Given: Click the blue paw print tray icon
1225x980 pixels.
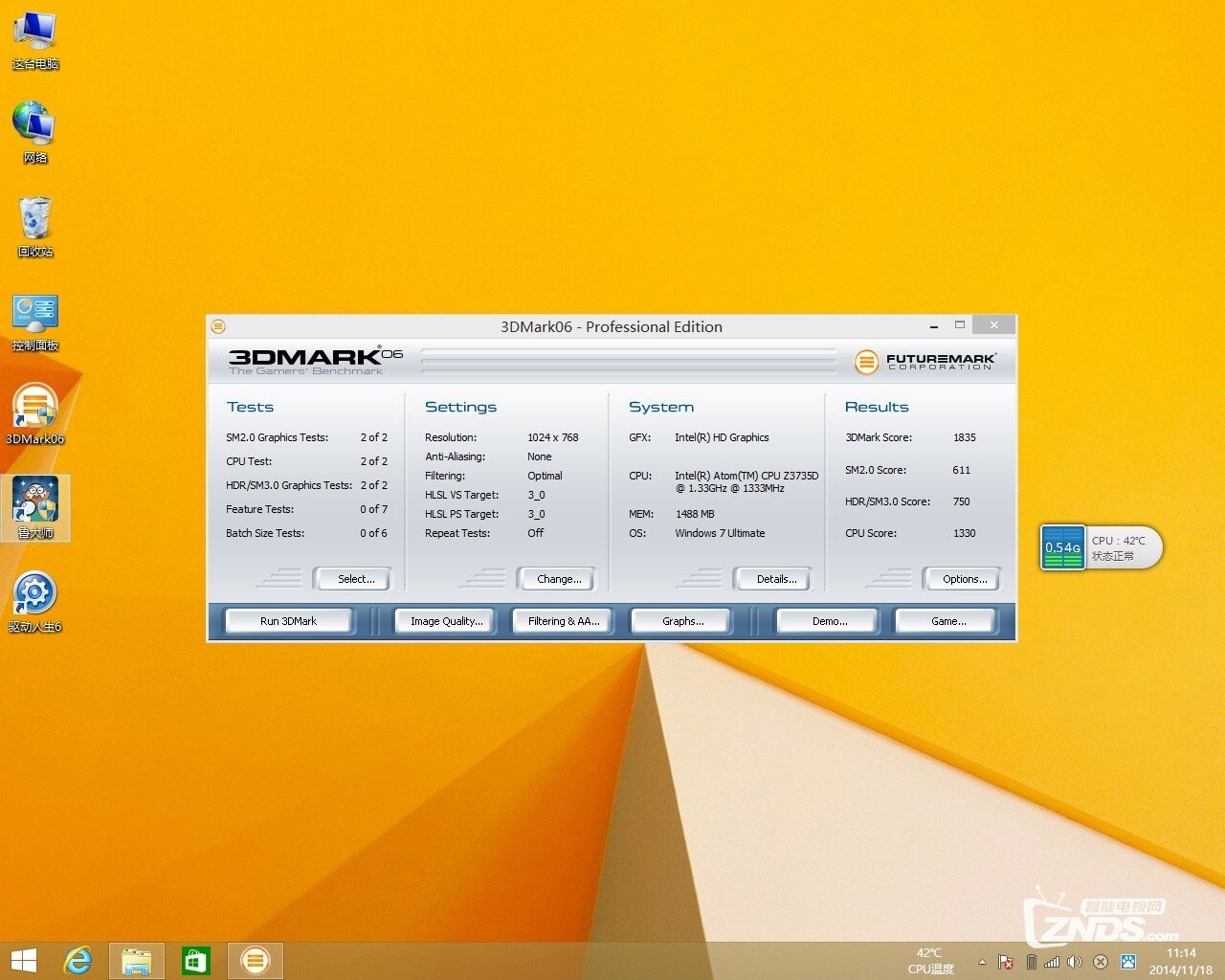Looking at the screenshot, I should 1127,962.
